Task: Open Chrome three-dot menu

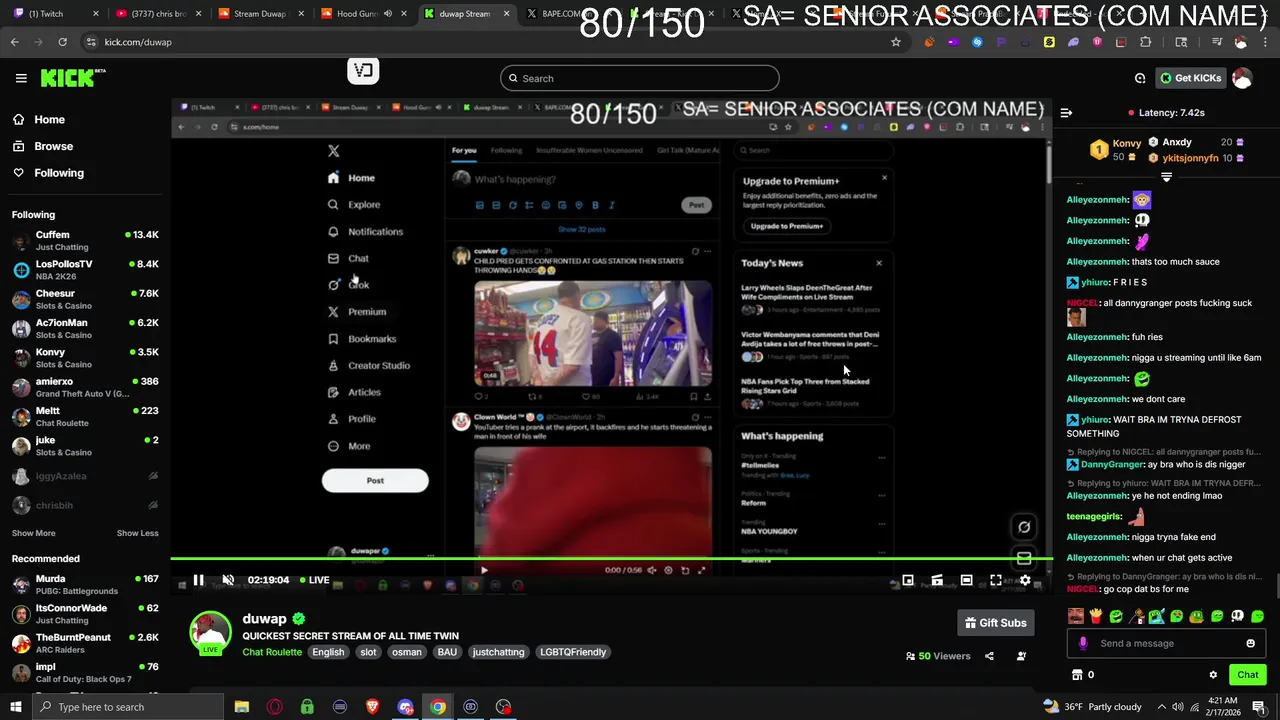Action: coord(1264,42)
